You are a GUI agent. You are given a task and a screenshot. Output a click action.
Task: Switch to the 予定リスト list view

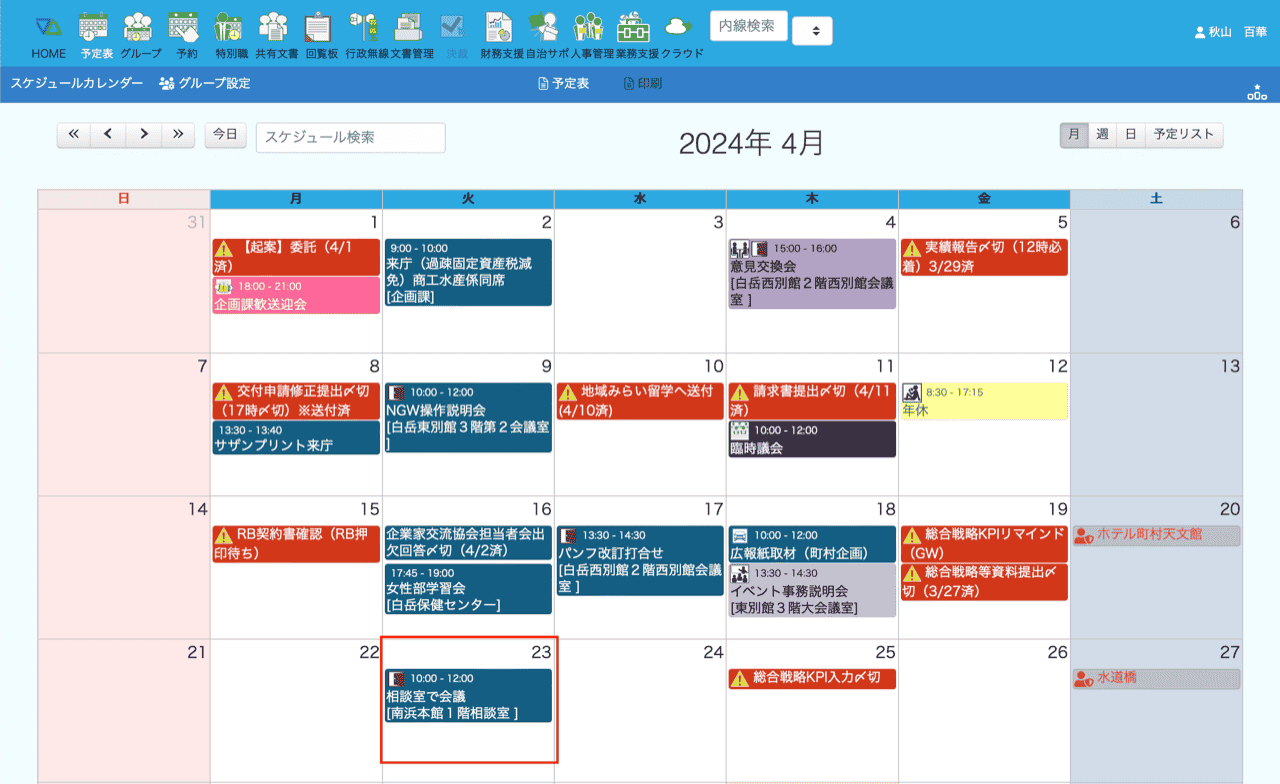1183,135
